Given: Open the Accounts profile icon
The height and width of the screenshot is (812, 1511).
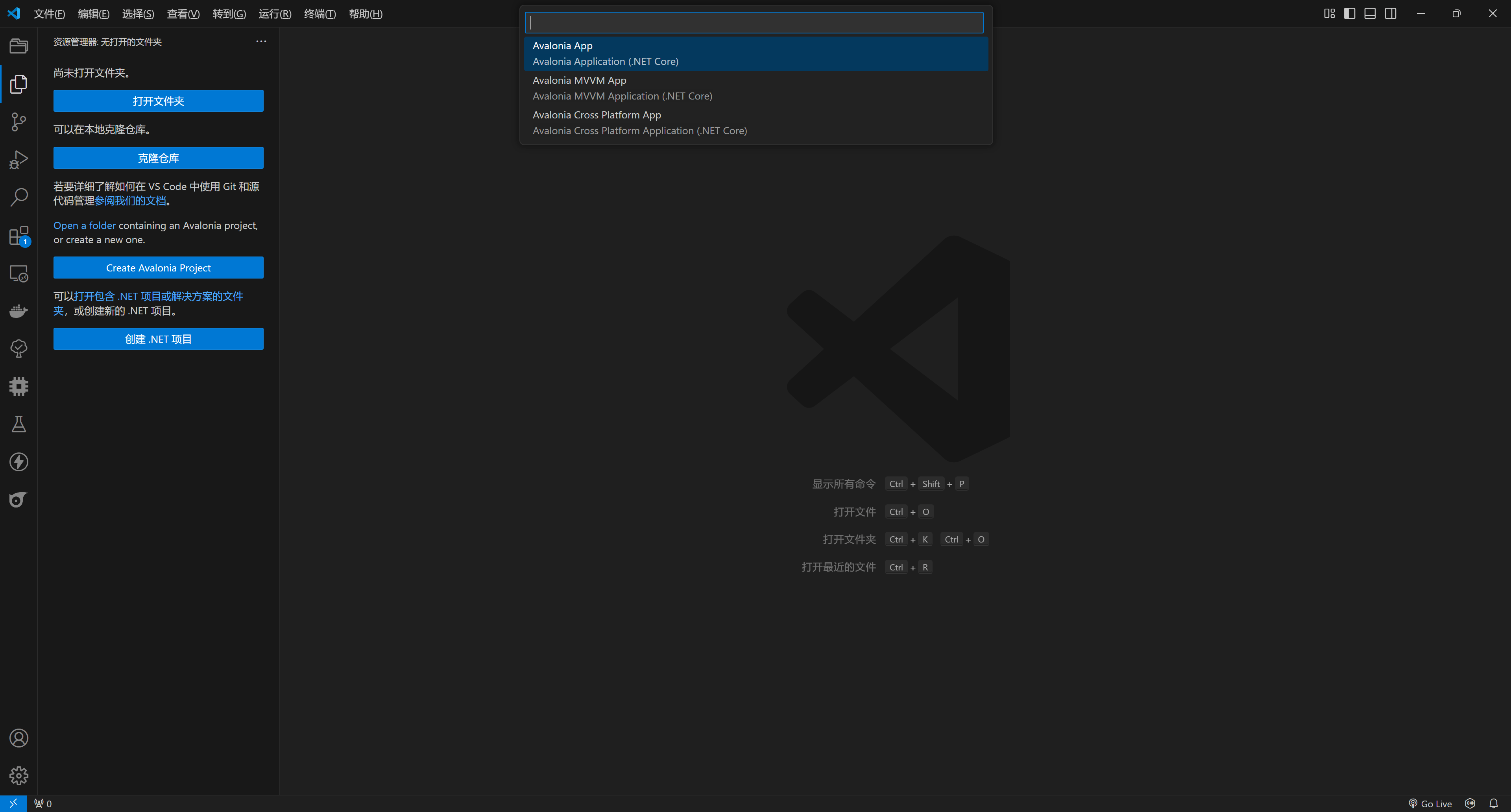Looking at the screenshot, I should [19, 738].
